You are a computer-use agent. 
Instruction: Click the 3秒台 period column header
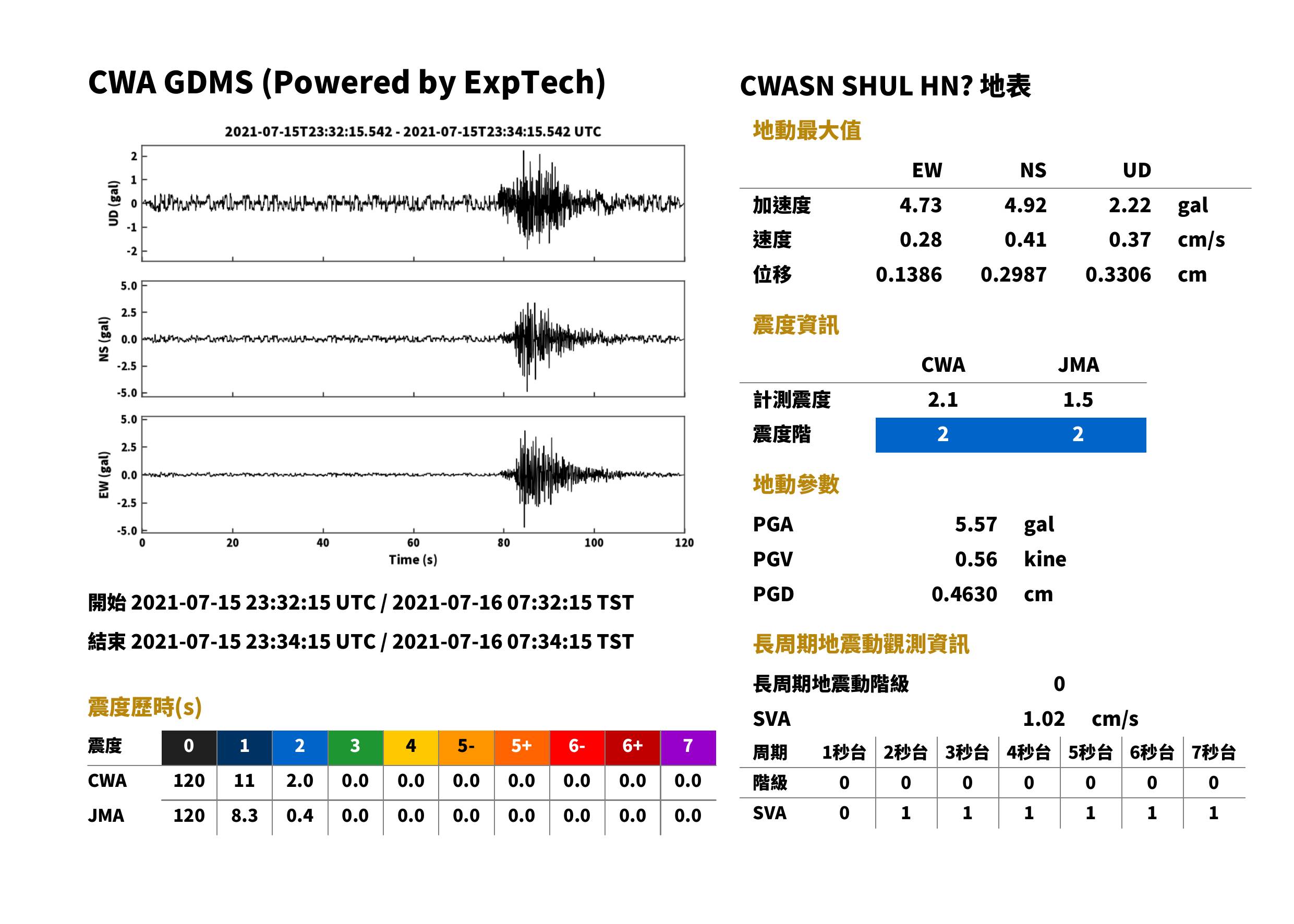(967, 752)
